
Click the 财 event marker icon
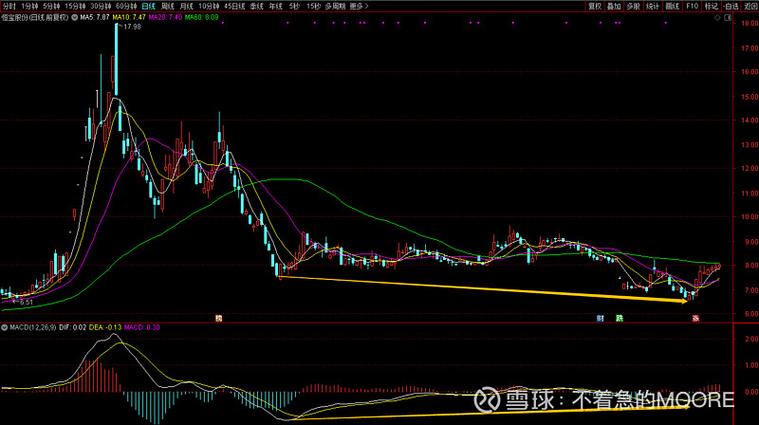[601, 318]
